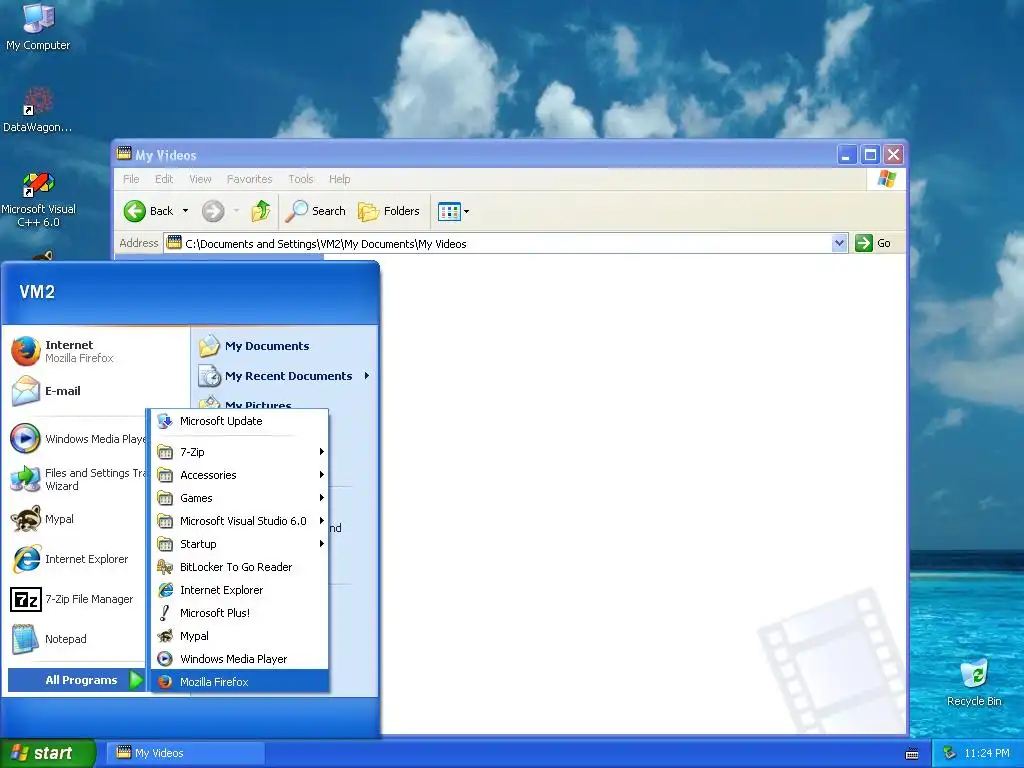1024x768 pixels.
Task: Select the My Videos taskbar button
Action: 185,753
